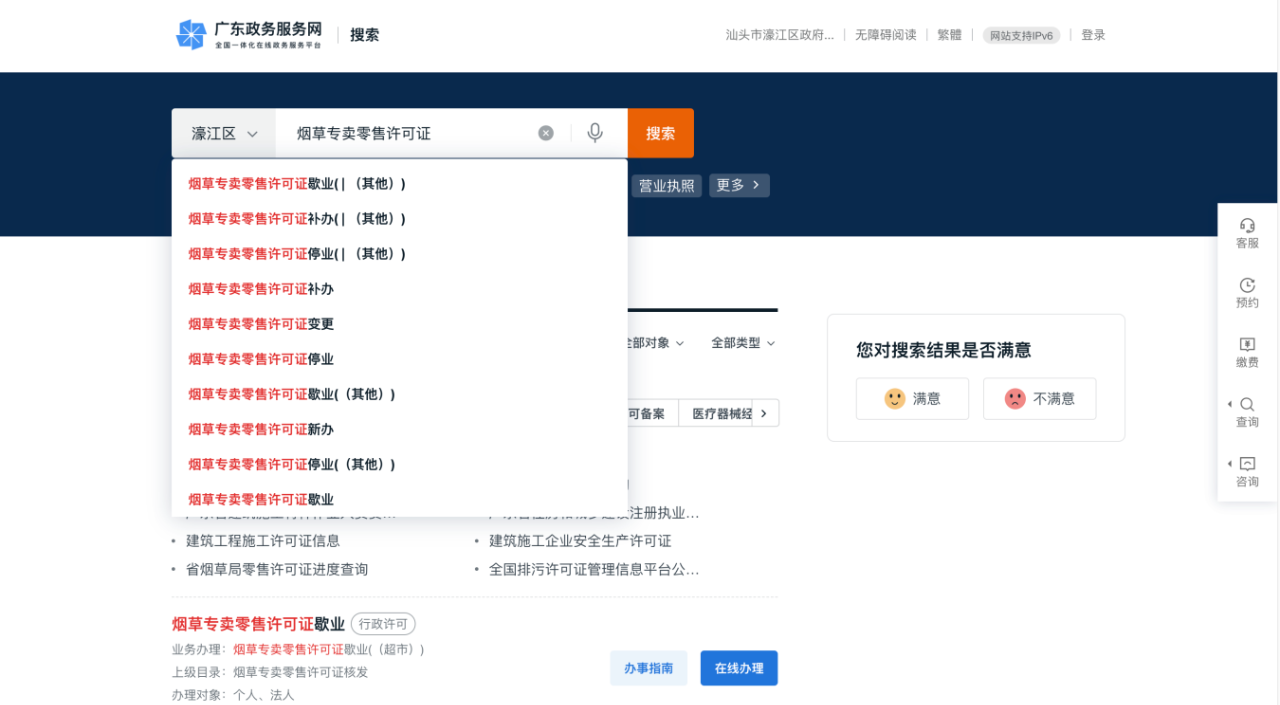Screen dimensions: 1280x705
Task: Click the 咨询 consultation icon
Action: pyautogui.click(x=1247, y=471)
